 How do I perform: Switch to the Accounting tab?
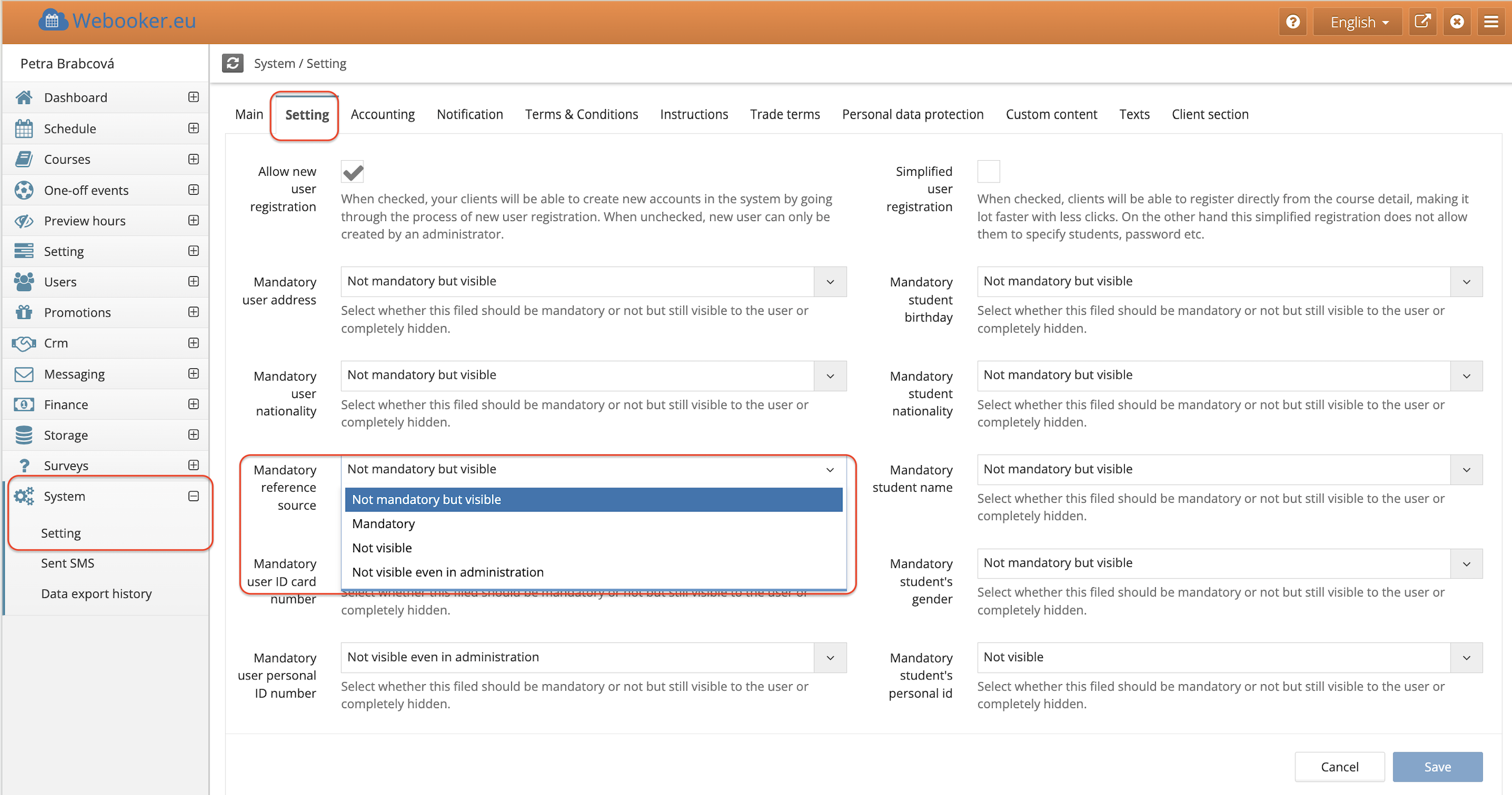pos(382,114)
